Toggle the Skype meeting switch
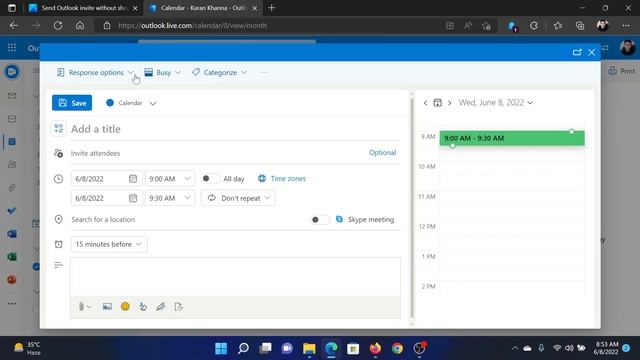The height and width of the screenshot is (360, 640). coord(320,220)
